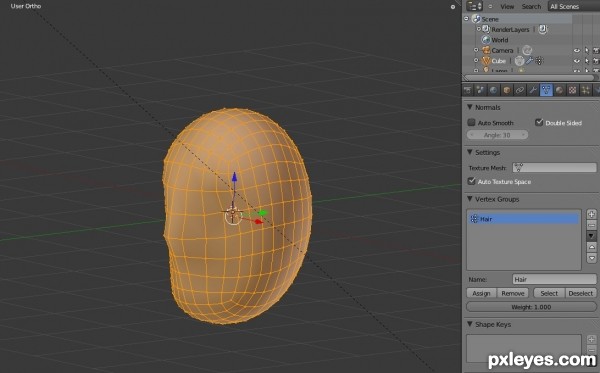This screenshot has width=600, height=373.
Task: Collapse the Shape Keys panel
Action: point(470,324)
